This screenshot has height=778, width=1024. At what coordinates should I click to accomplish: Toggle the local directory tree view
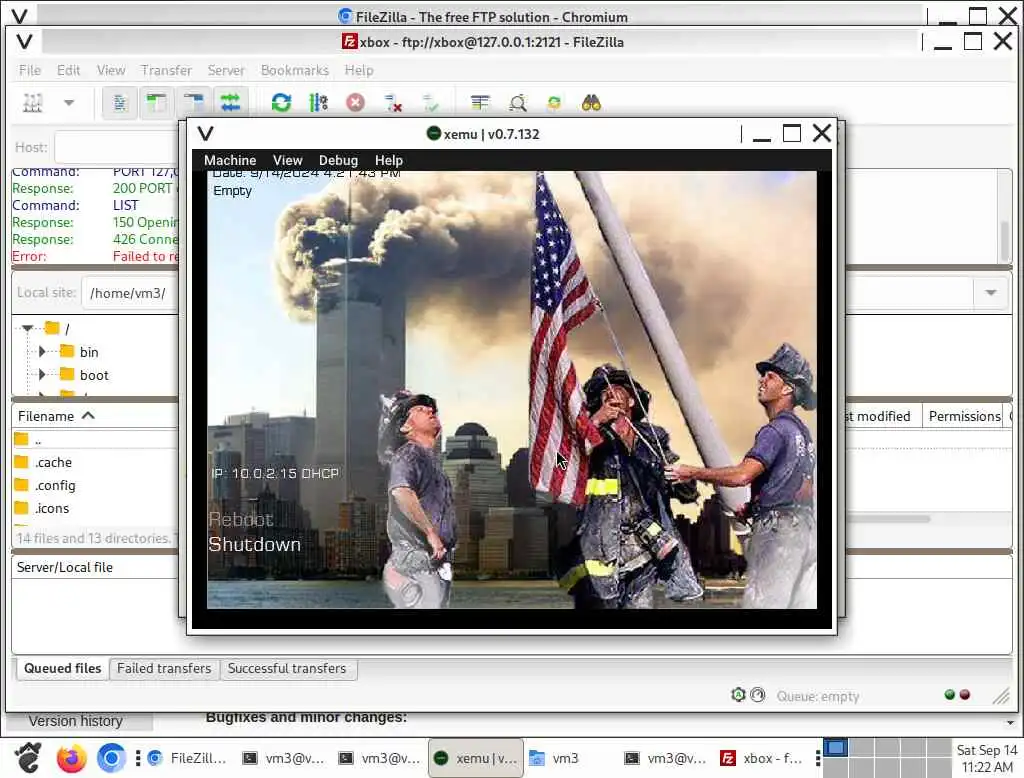click(x=156, y=103)
